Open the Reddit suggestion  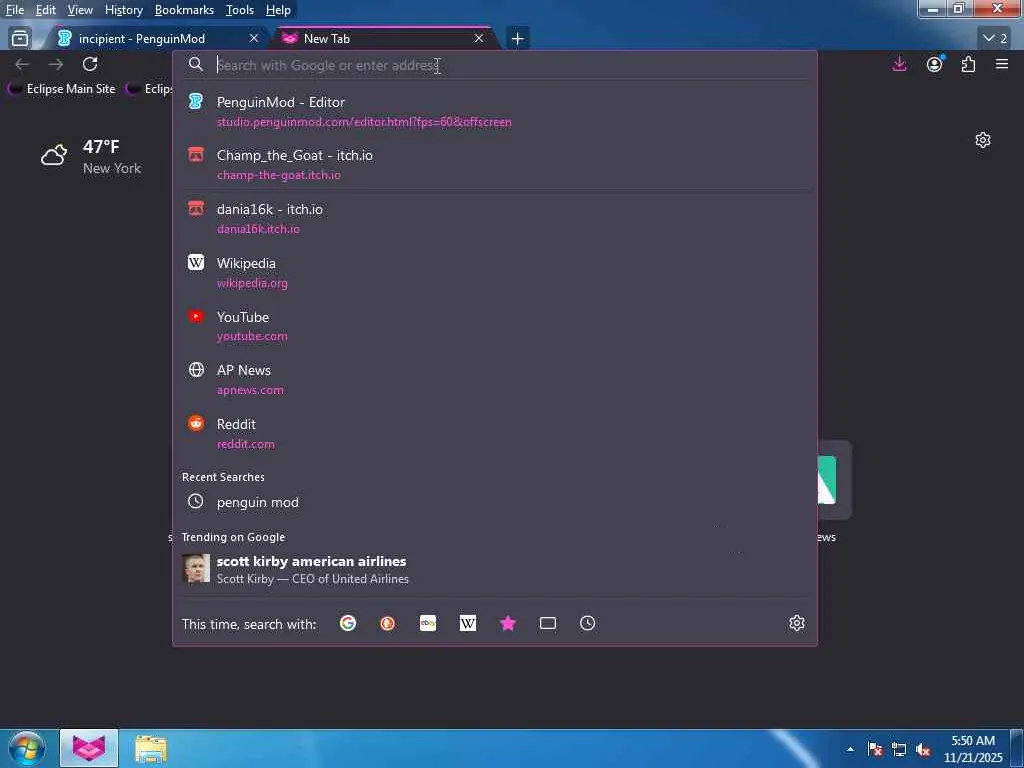[x=494, y=434]
